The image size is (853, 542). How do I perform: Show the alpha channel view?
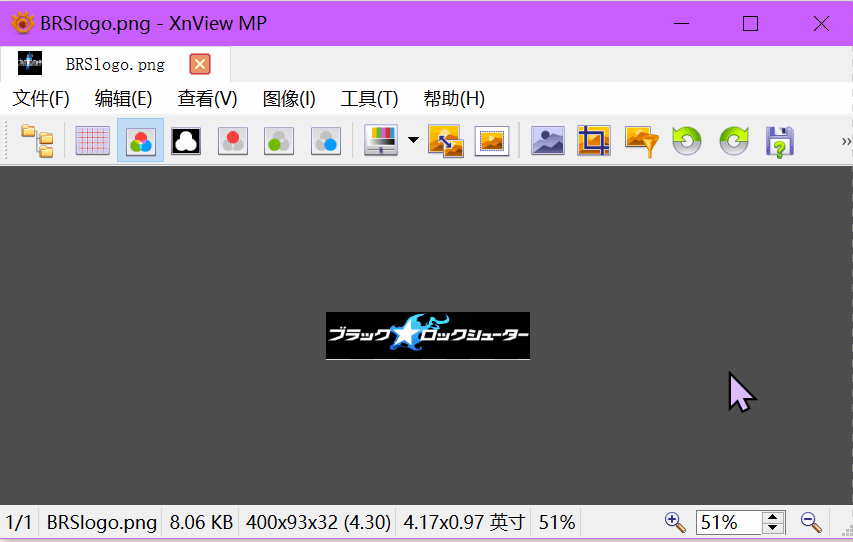pos(186,141)
